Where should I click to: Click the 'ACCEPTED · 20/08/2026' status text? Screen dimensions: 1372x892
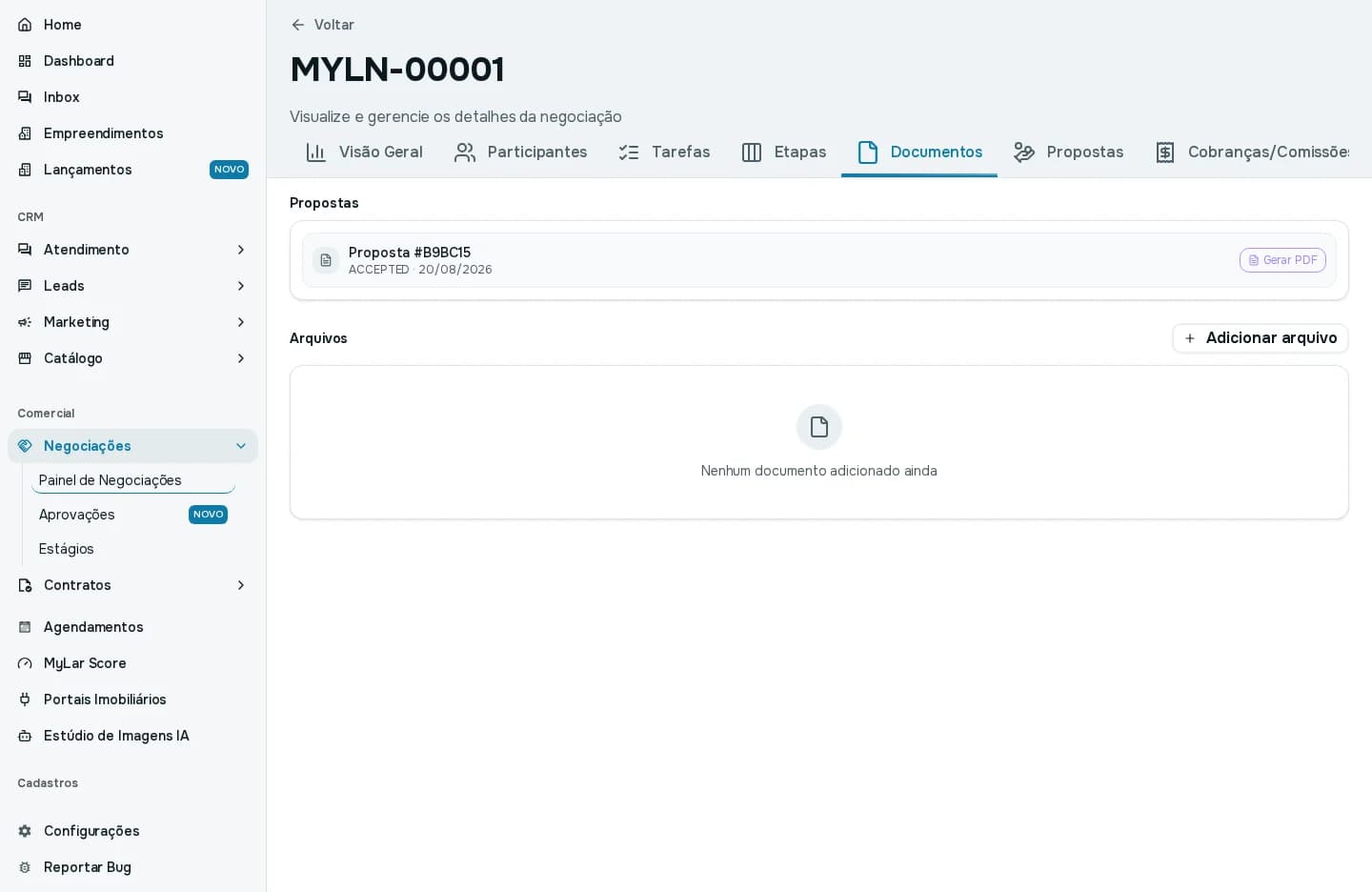[420, 270]
